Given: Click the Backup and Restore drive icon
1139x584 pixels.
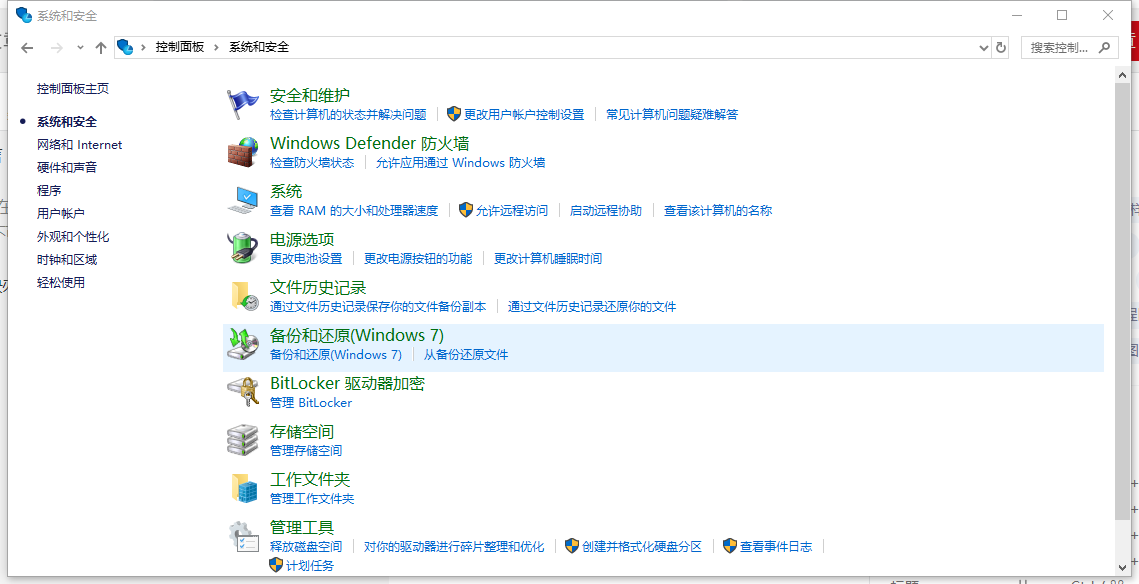Looking at the screenshot, I should pyautogui.click(x=243, y=344).
